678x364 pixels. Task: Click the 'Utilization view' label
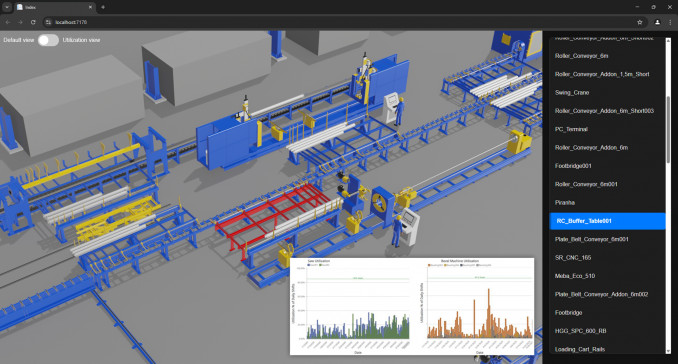[81, 40]
